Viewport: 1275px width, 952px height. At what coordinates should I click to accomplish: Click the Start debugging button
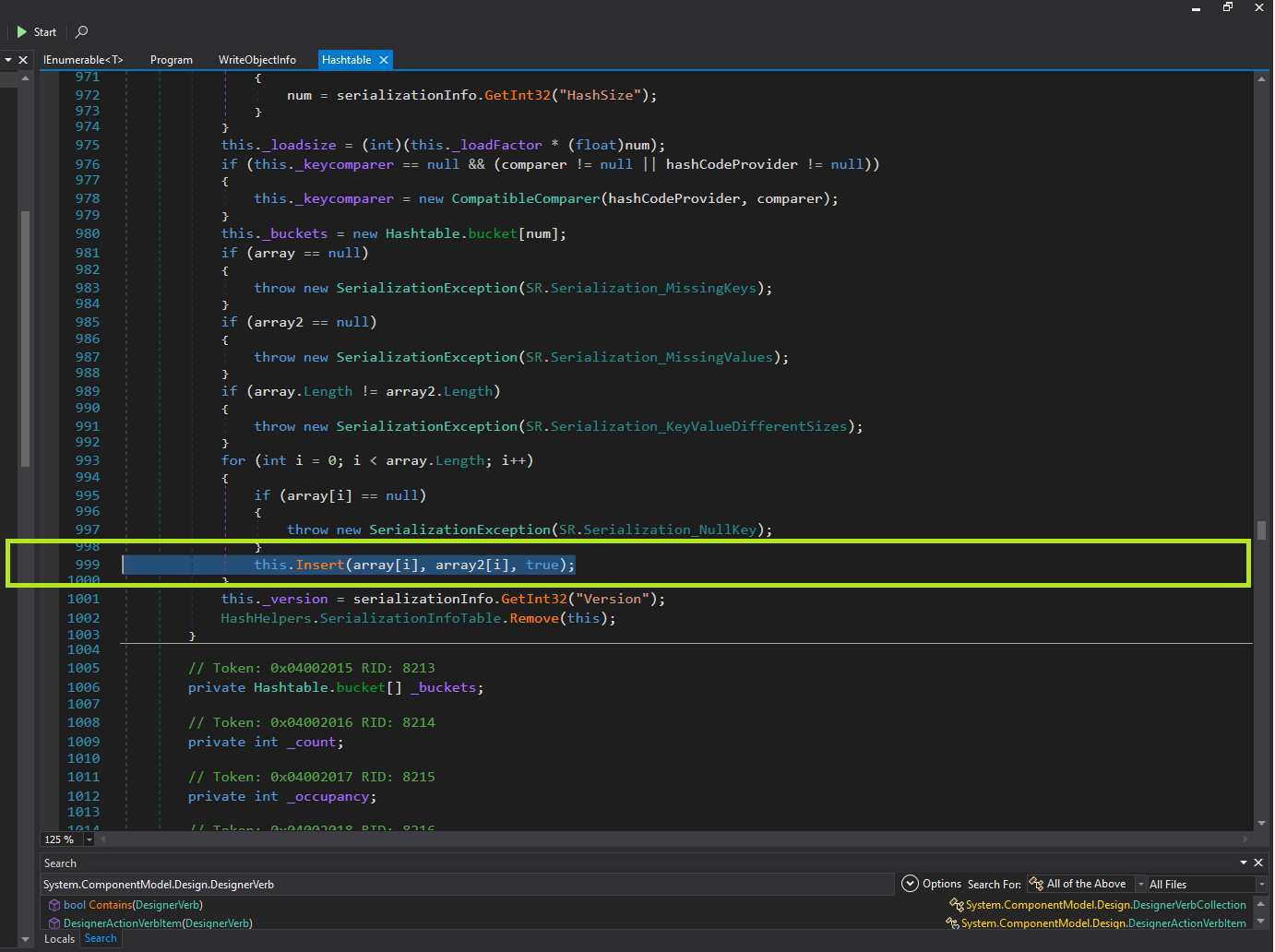tap(36, 32)
